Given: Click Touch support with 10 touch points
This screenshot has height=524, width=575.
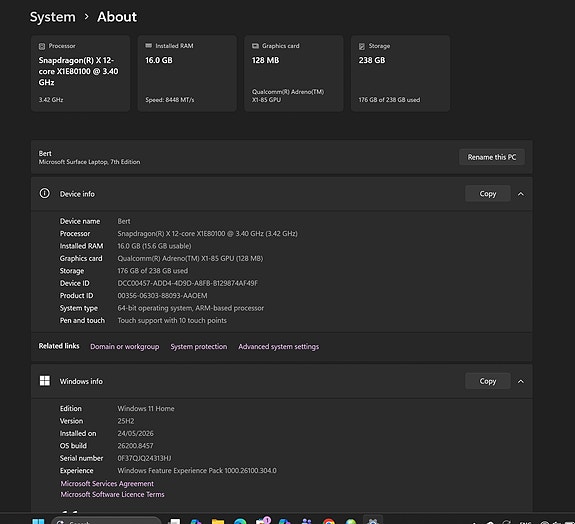Looking at the screenshot, I should coord(172,320).
